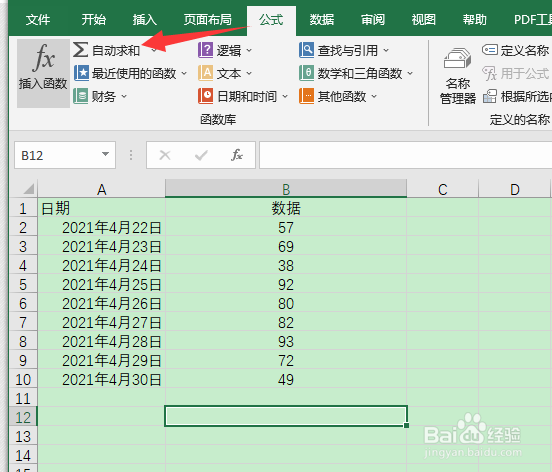The width and height of the screenshot is (552, 472).
Task: Click cell with 2021年4月22日
Action: pyautogui.click(x=101, y=227)
